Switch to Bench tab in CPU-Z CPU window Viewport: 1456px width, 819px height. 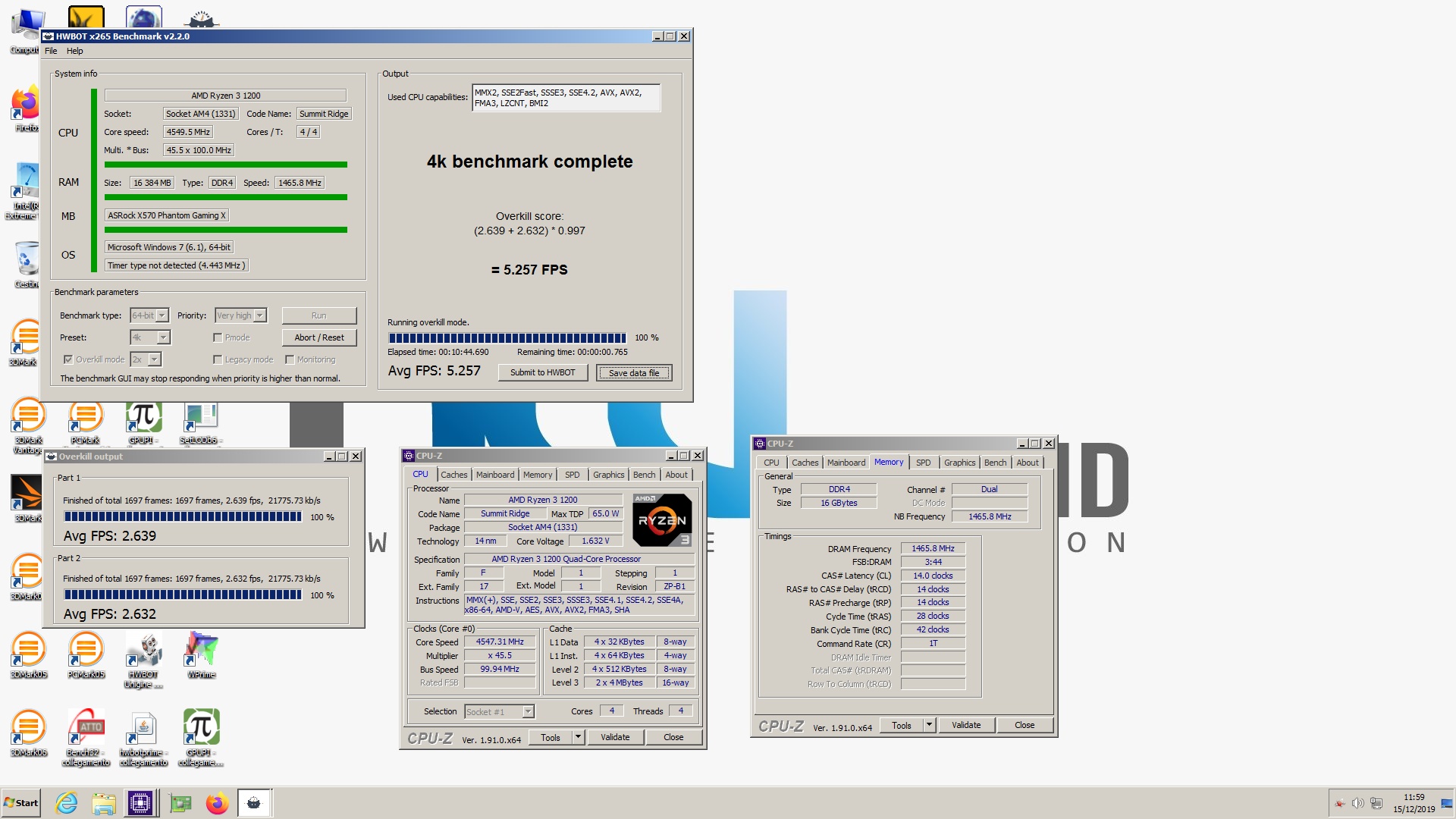click(x=645, y=475)
